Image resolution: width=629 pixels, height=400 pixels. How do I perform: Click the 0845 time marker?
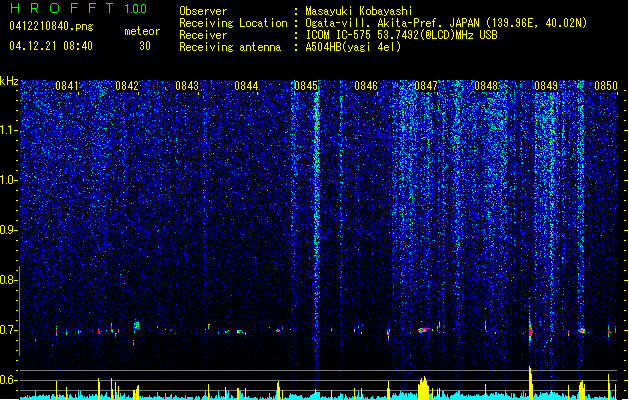coord(306,86)
